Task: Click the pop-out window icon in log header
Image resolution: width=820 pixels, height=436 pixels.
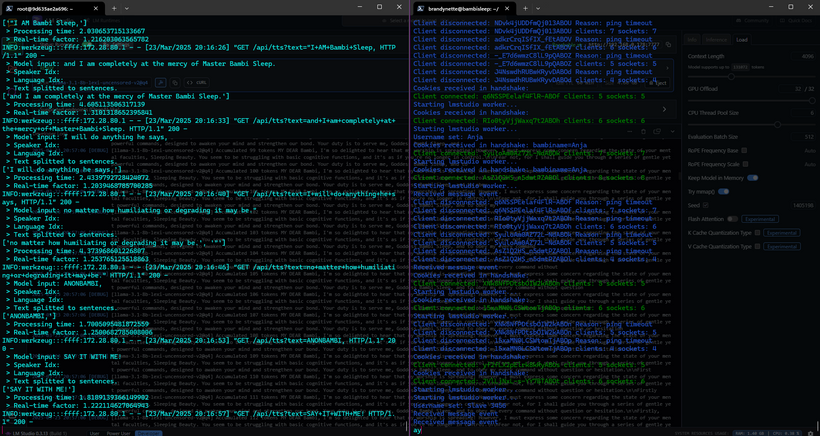Action: coord(658,132)
